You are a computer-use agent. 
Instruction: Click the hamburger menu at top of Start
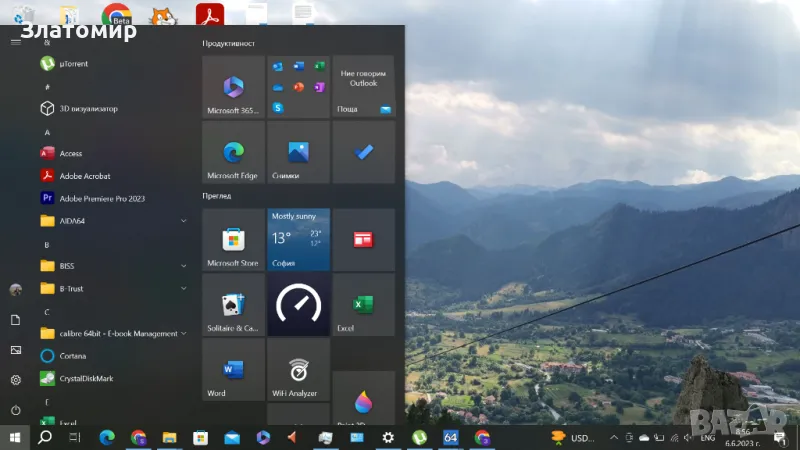15,41
